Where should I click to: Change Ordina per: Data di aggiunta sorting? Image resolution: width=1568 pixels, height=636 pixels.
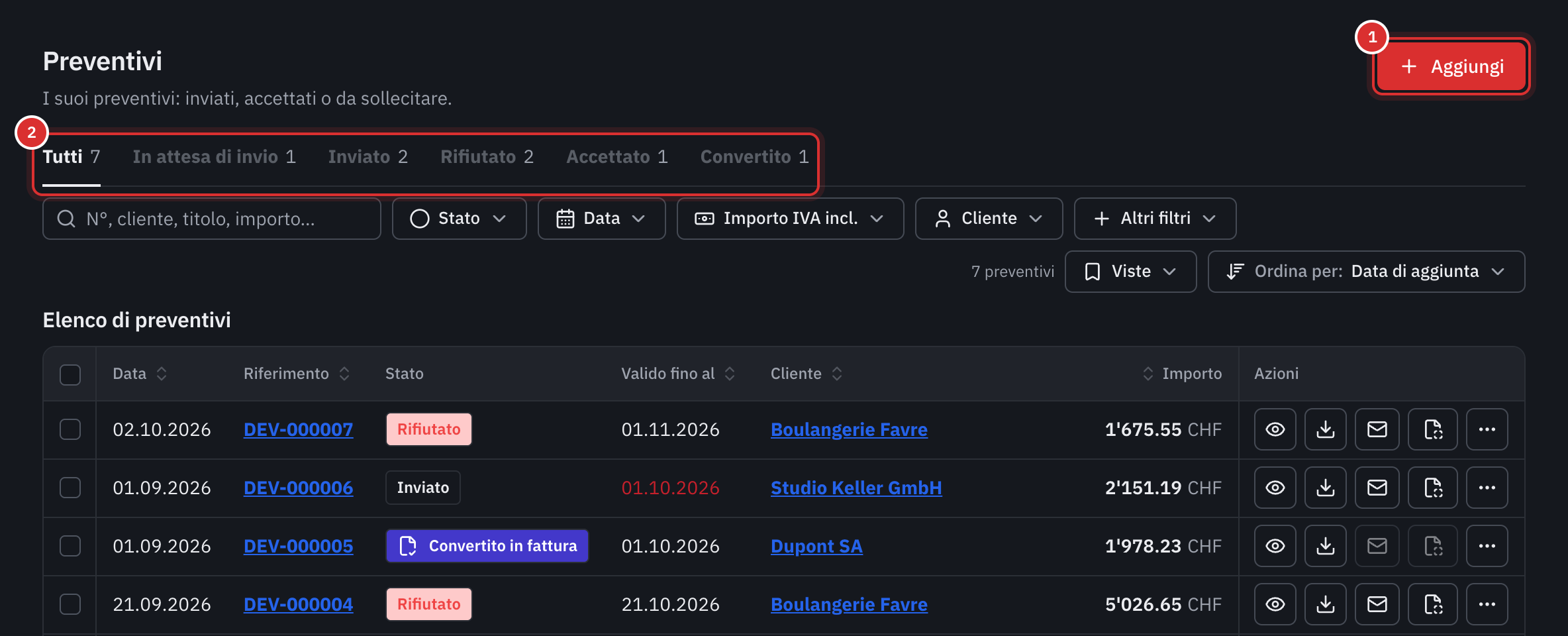pos(1366,272)
